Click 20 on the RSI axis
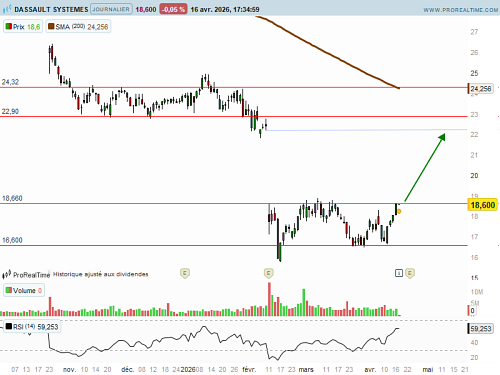Image resolution: width=500 pixels, height=375 pixels. click(x=474, y=358)
